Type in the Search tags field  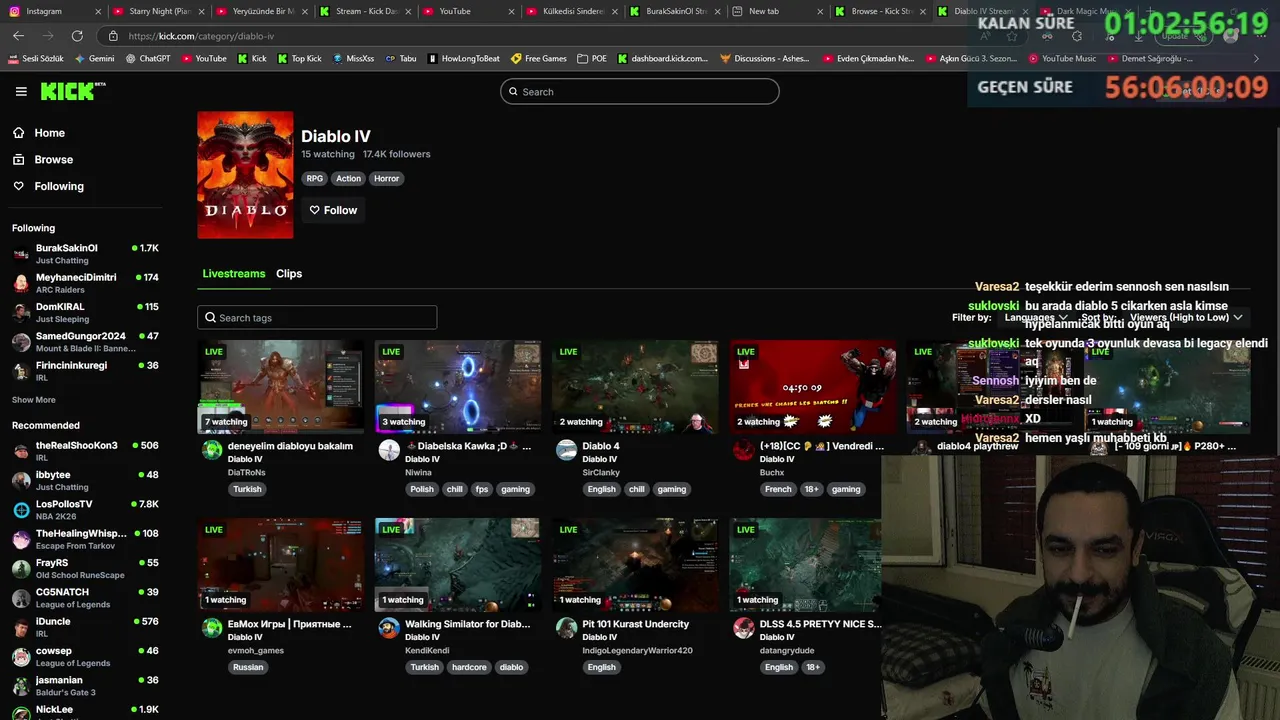[317, 318]
